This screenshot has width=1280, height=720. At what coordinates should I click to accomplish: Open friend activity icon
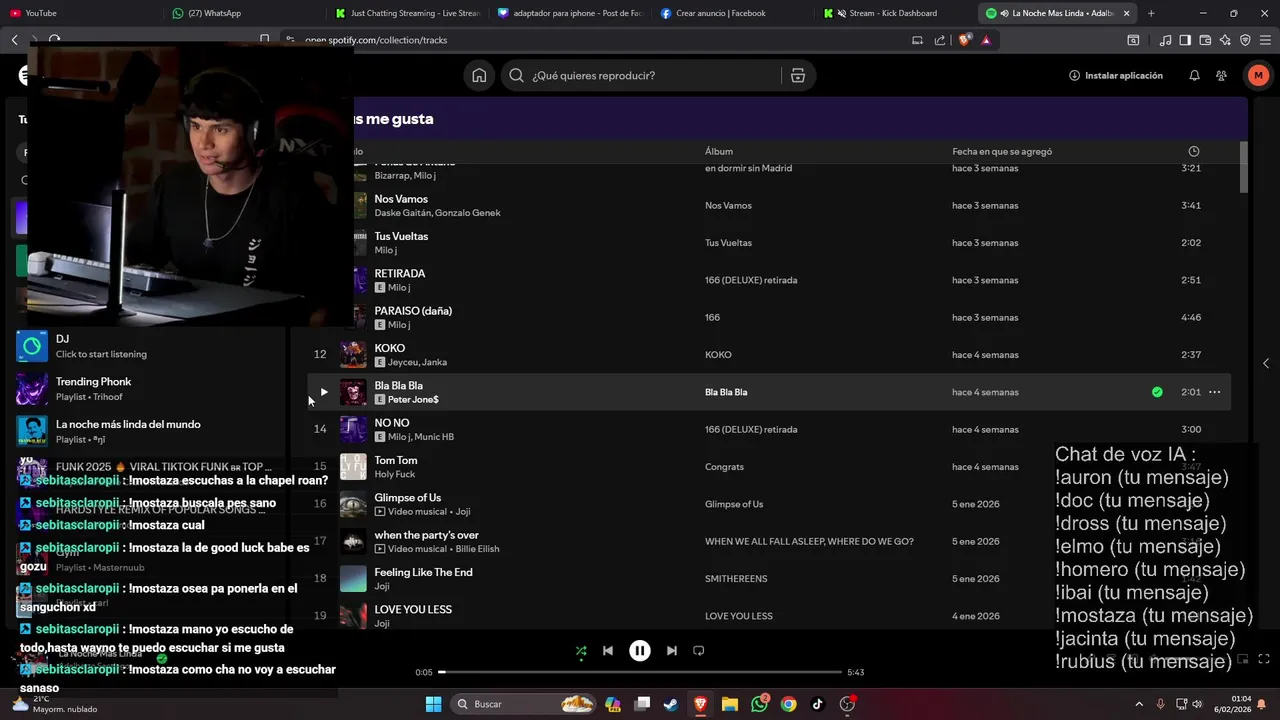click(1221, 75)
